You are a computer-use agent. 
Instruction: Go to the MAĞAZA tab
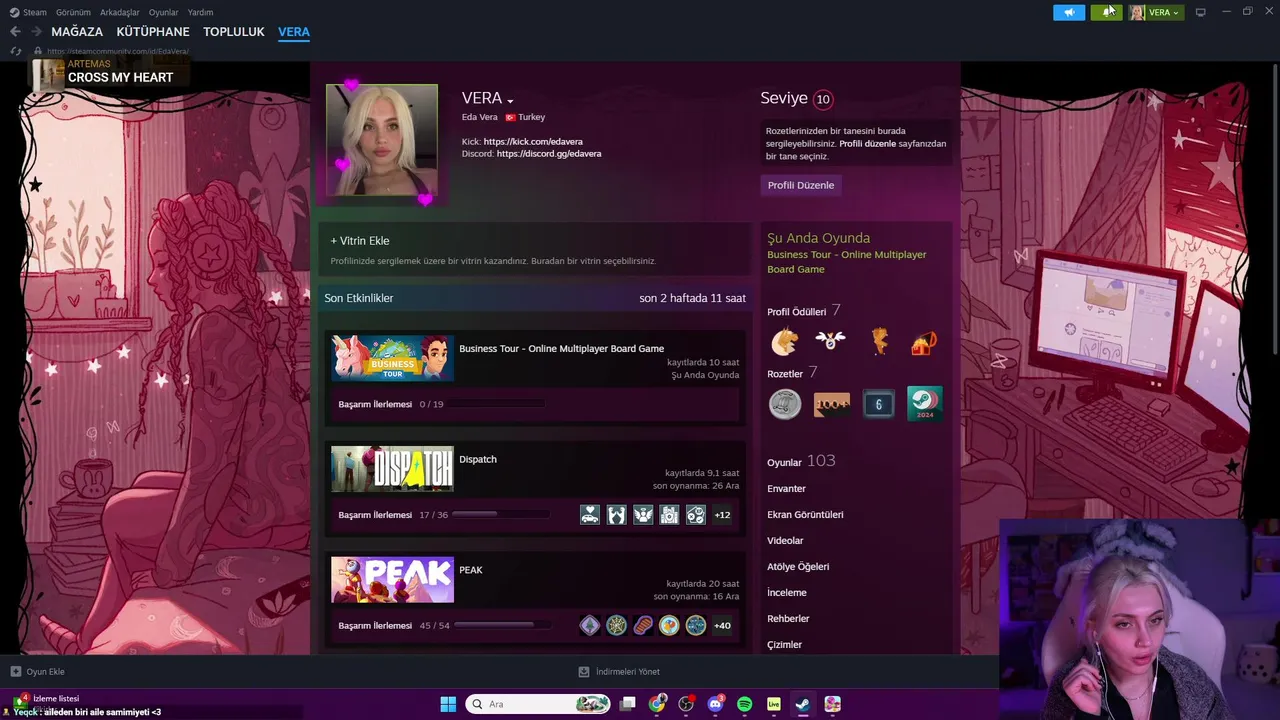click(x=77, y=32)
